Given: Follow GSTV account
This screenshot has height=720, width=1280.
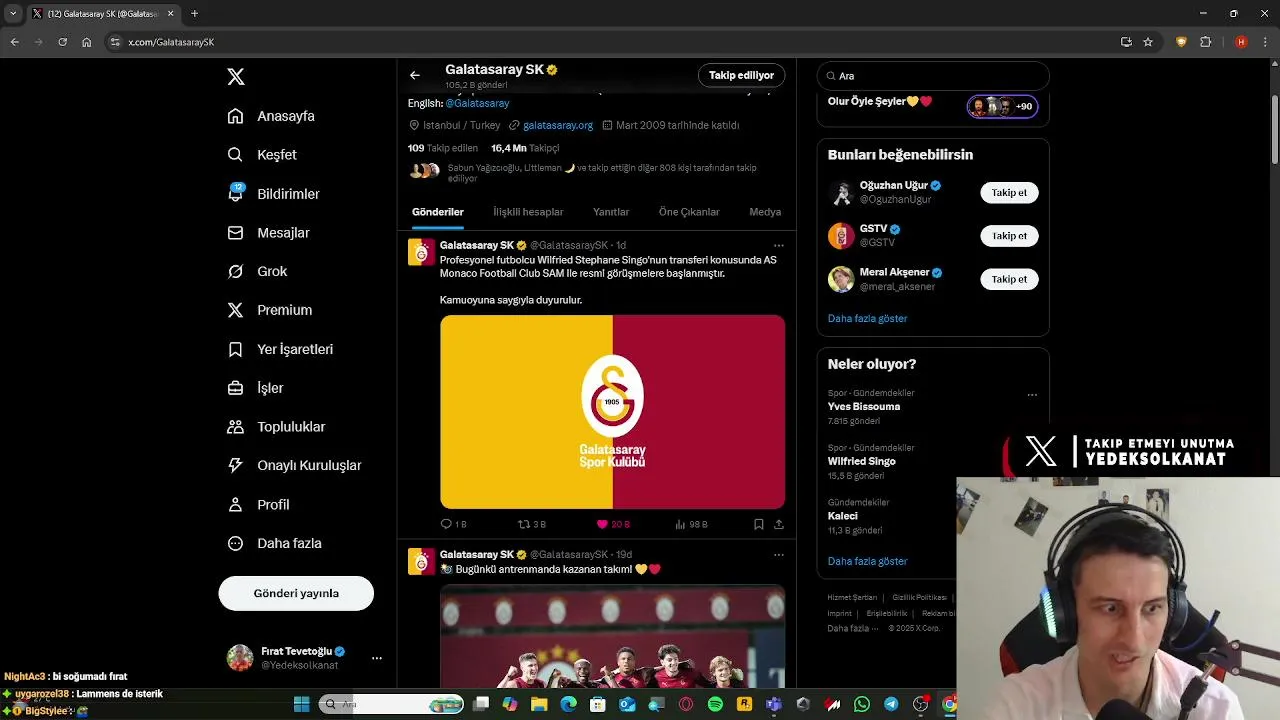Looking at the screenshot, I should pos(1009,236).
